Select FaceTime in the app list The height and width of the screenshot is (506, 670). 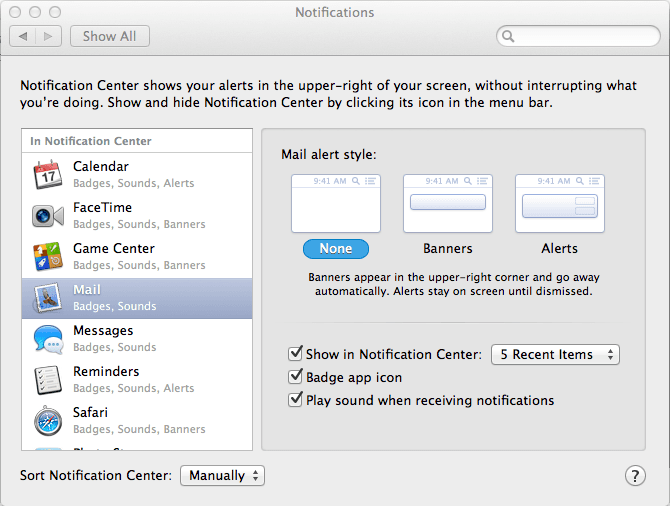pyautogui.click(x=137, y=215)
